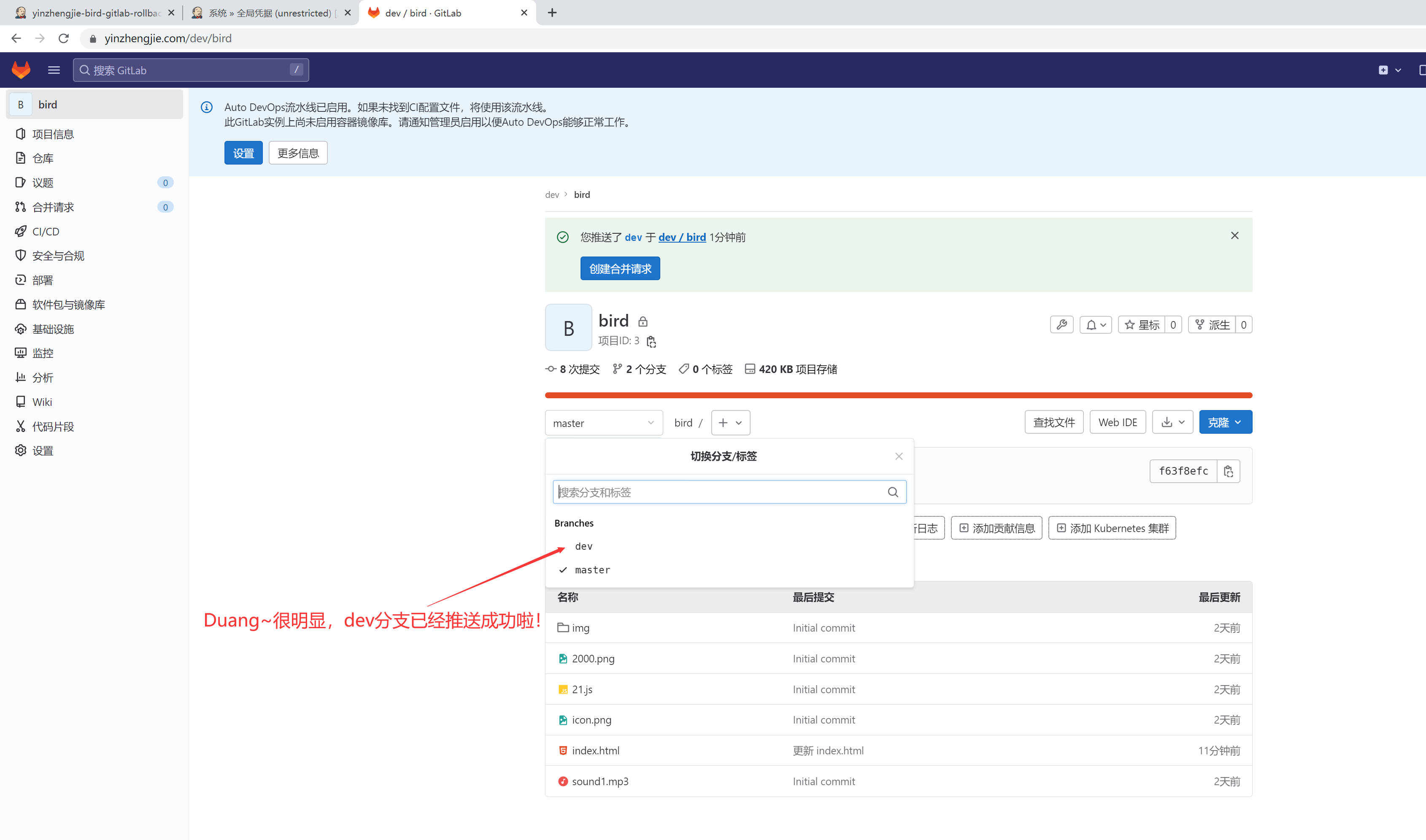Viewport: 1426px width, 840px height.
Task: Copy project ID to clipboard
Action: pos(651,341)
